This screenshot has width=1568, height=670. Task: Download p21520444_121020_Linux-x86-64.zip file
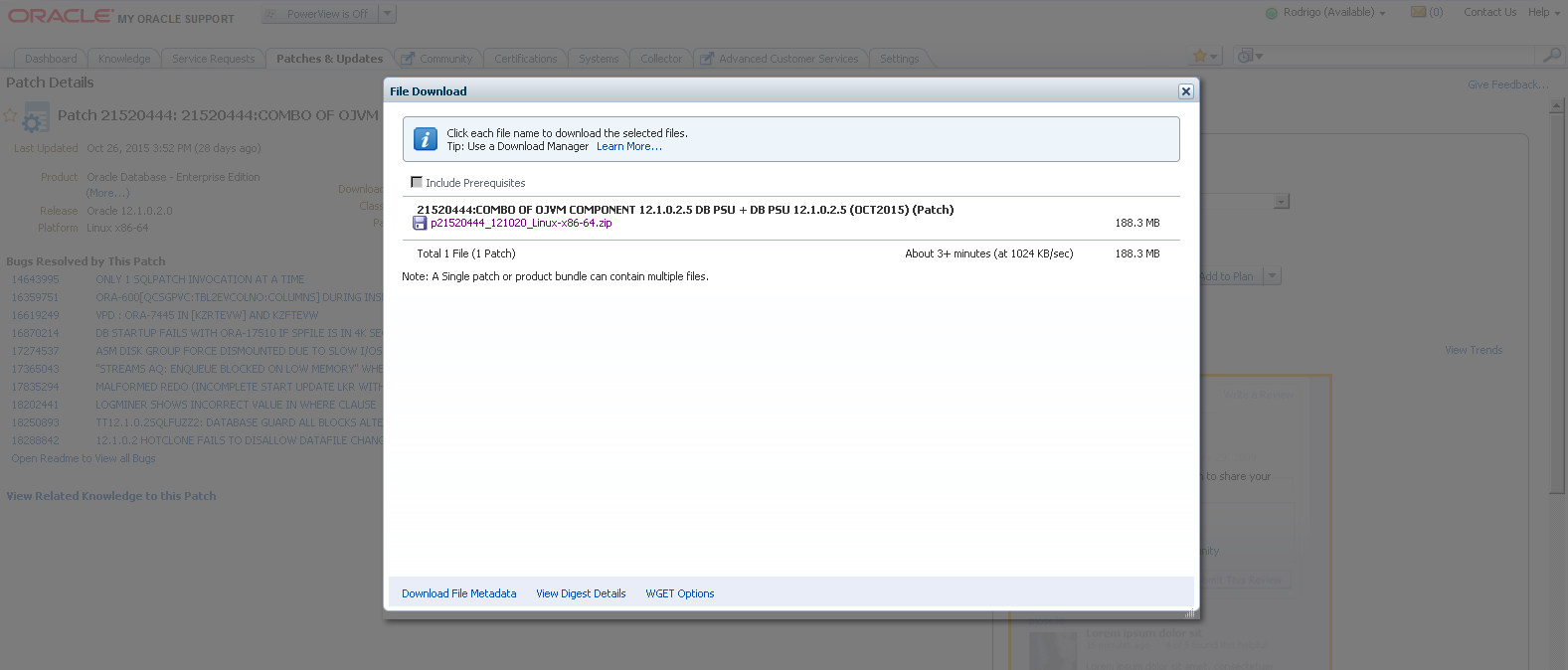(521, 223)
